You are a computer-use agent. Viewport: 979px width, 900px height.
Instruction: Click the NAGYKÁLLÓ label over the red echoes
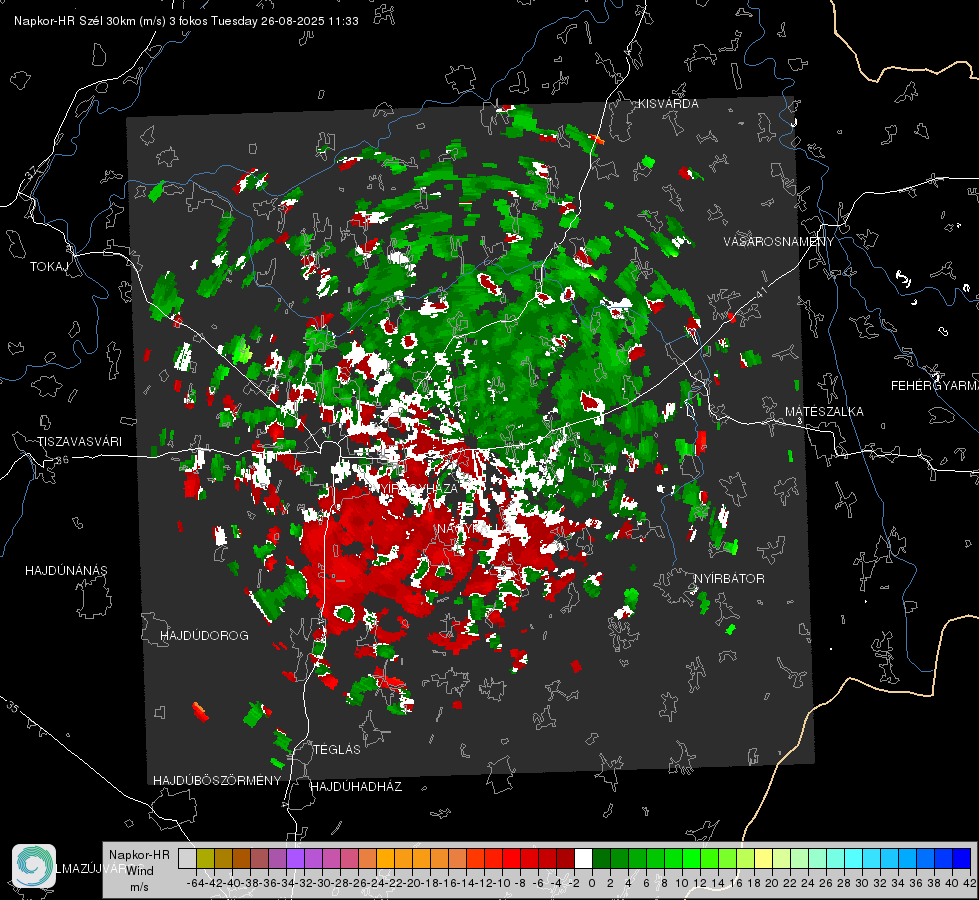click(x=473, y=529)
